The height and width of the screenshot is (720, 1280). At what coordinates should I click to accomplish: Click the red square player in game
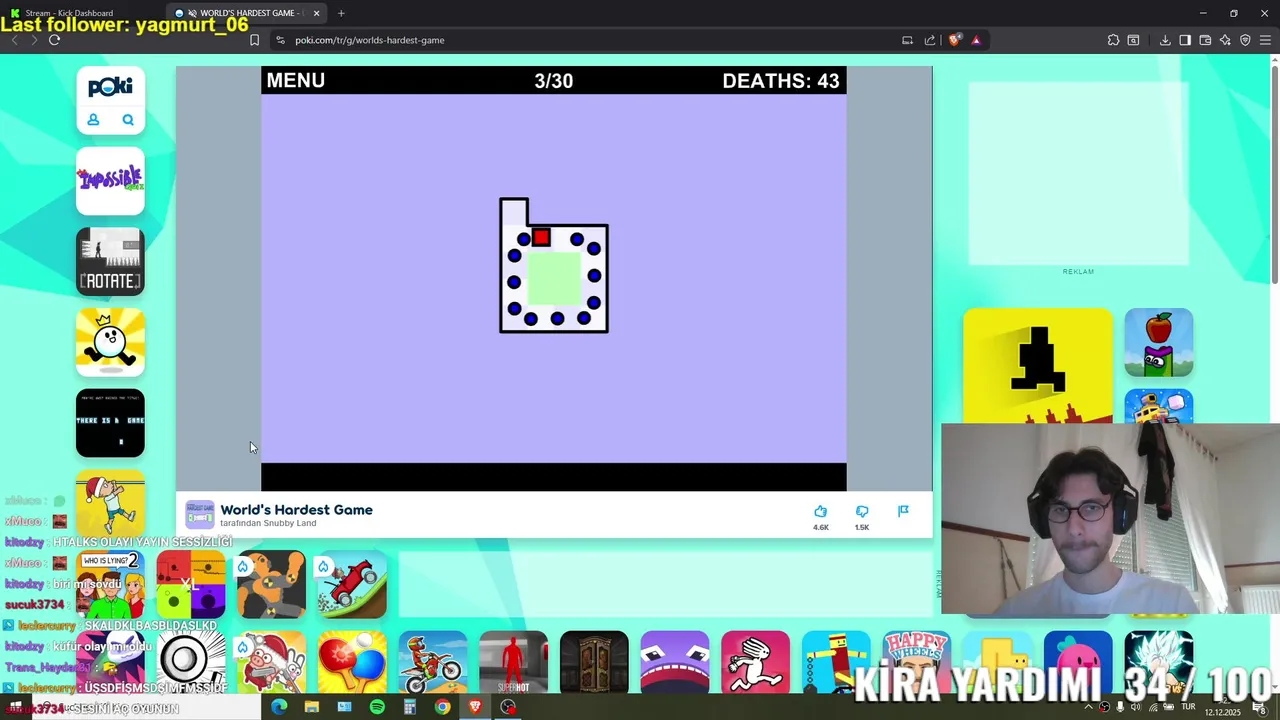541,237
